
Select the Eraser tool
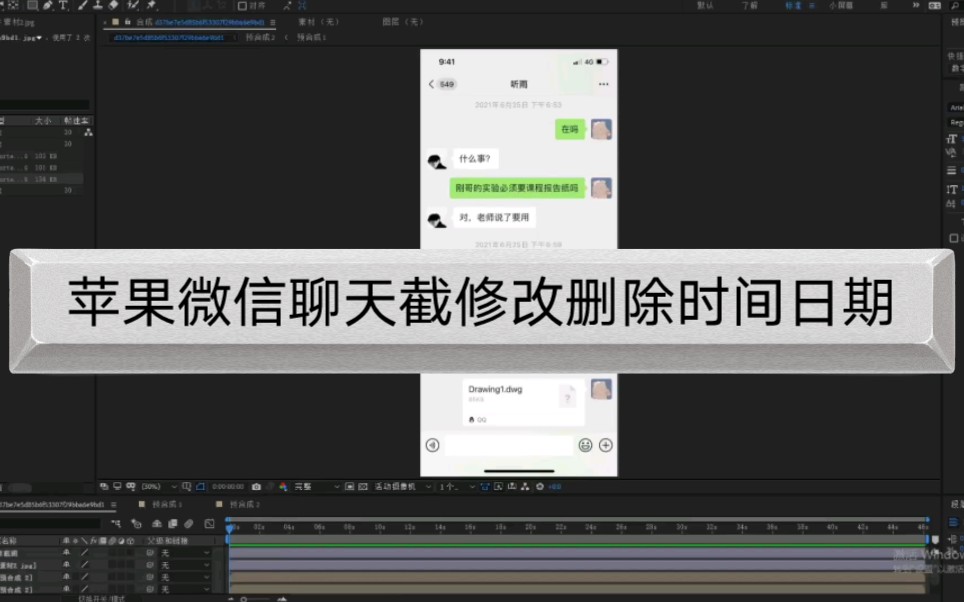[113, 6]
